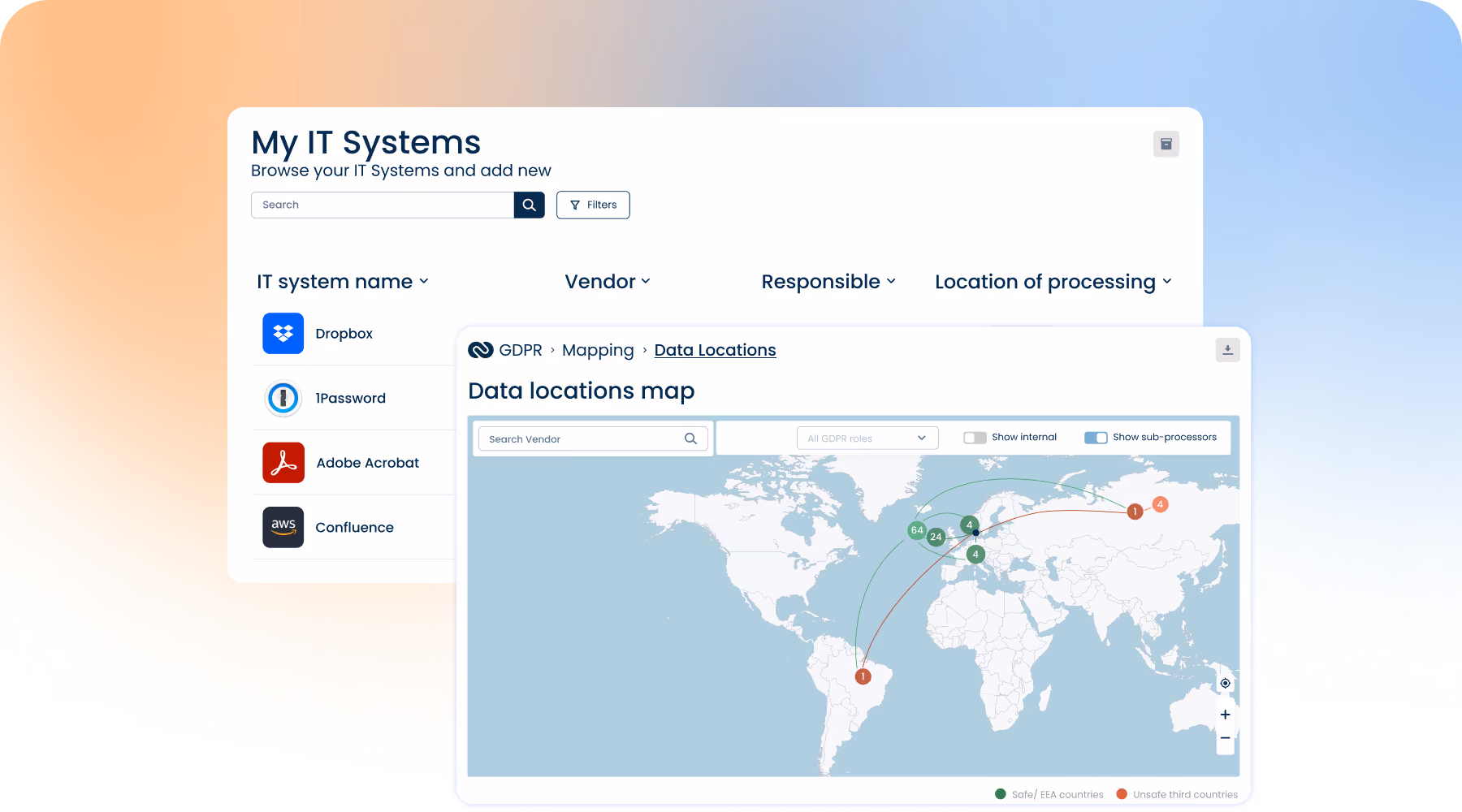
Task: Click the Dropbox logo icon
Action: [x=283, y=333]
